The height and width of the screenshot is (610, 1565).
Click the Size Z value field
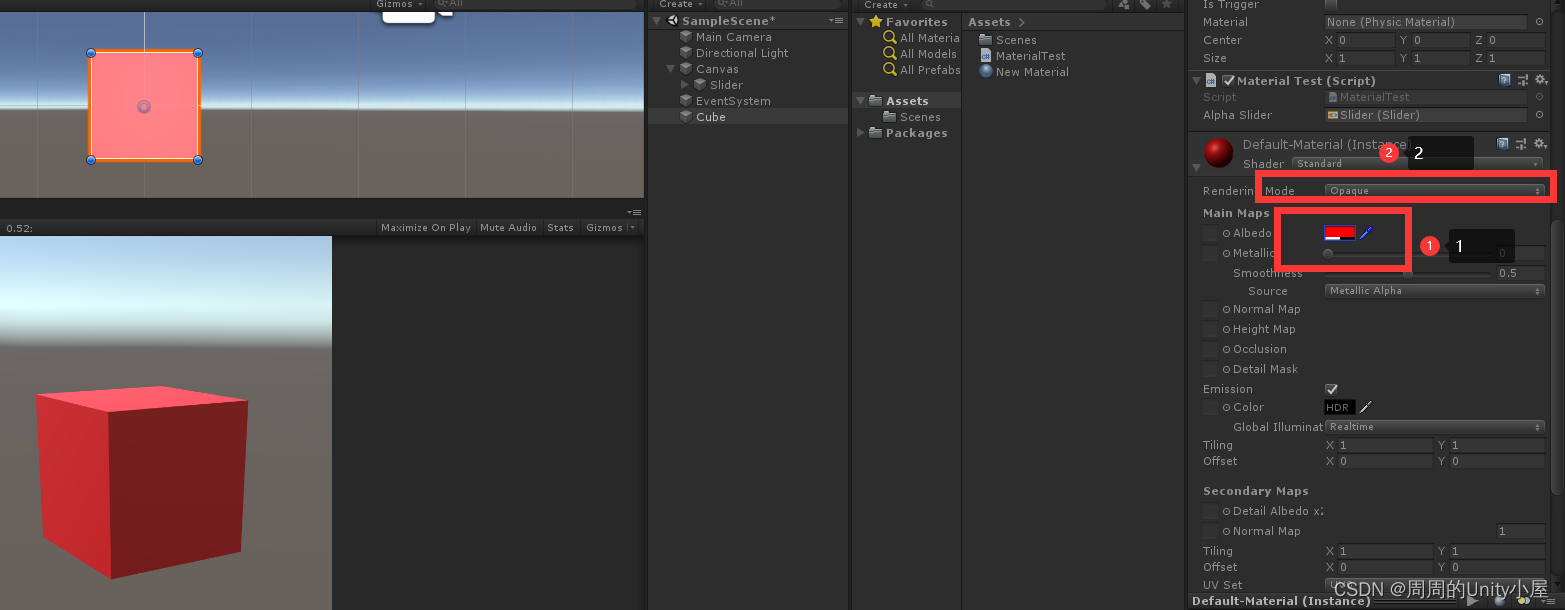pos(1515,58)
